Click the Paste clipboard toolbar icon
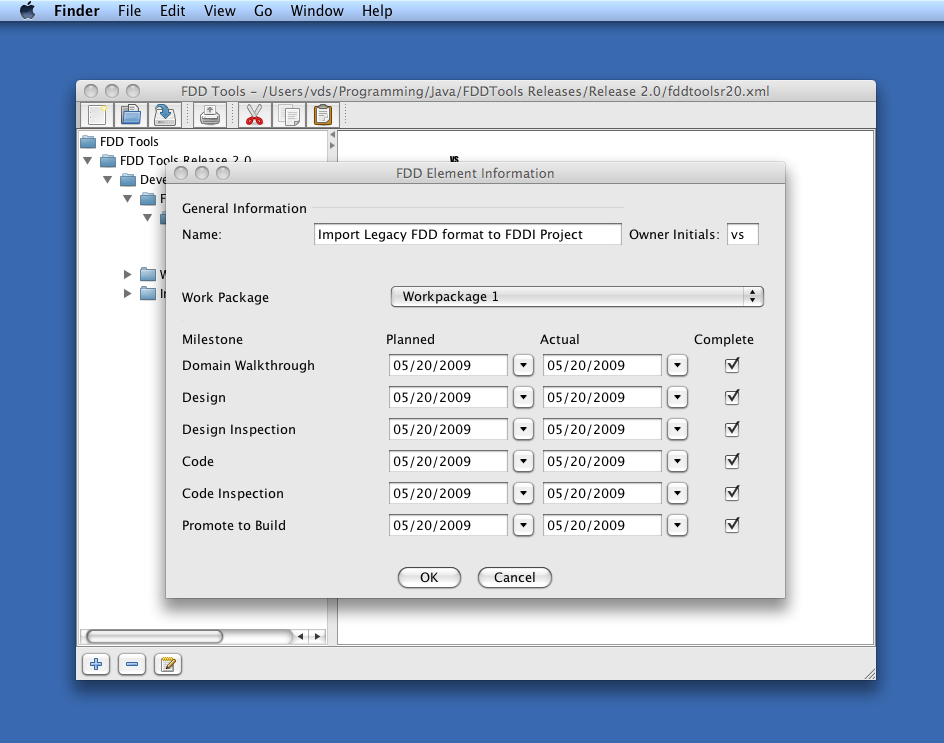 pyautogui.click(x=323, y=115)
